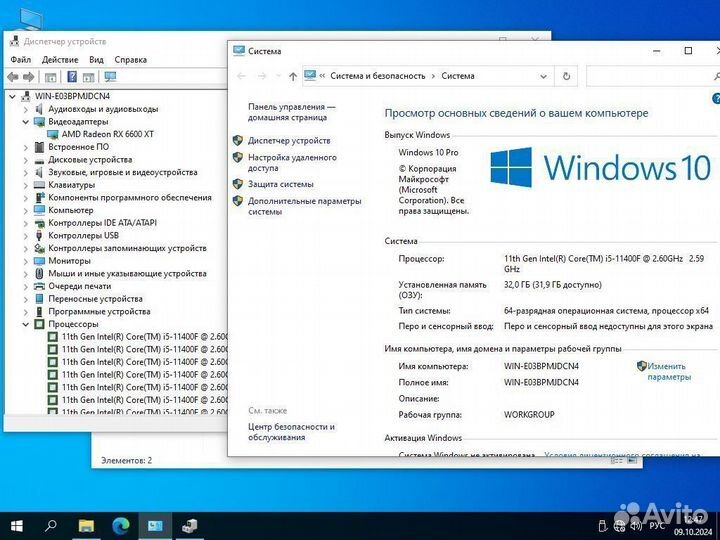Click the Программные устройства icon
Viewport: 720px width, 540px height.
tap(39, 311)
